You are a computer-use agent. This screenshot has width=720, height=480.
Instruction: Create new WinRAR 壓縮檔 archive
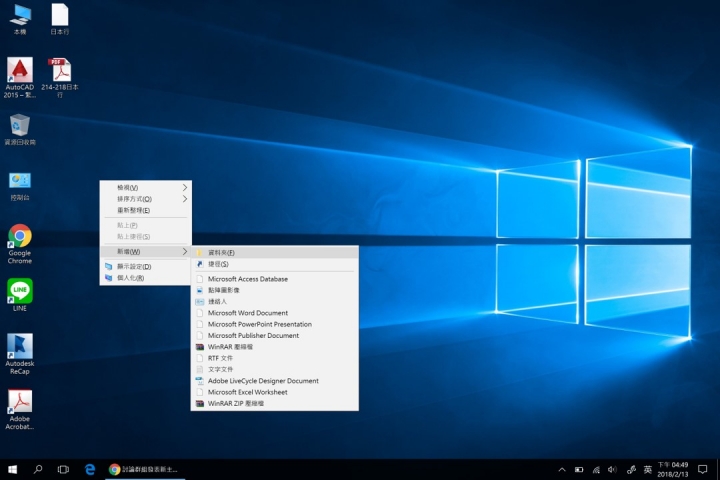[x=275, y=347]
